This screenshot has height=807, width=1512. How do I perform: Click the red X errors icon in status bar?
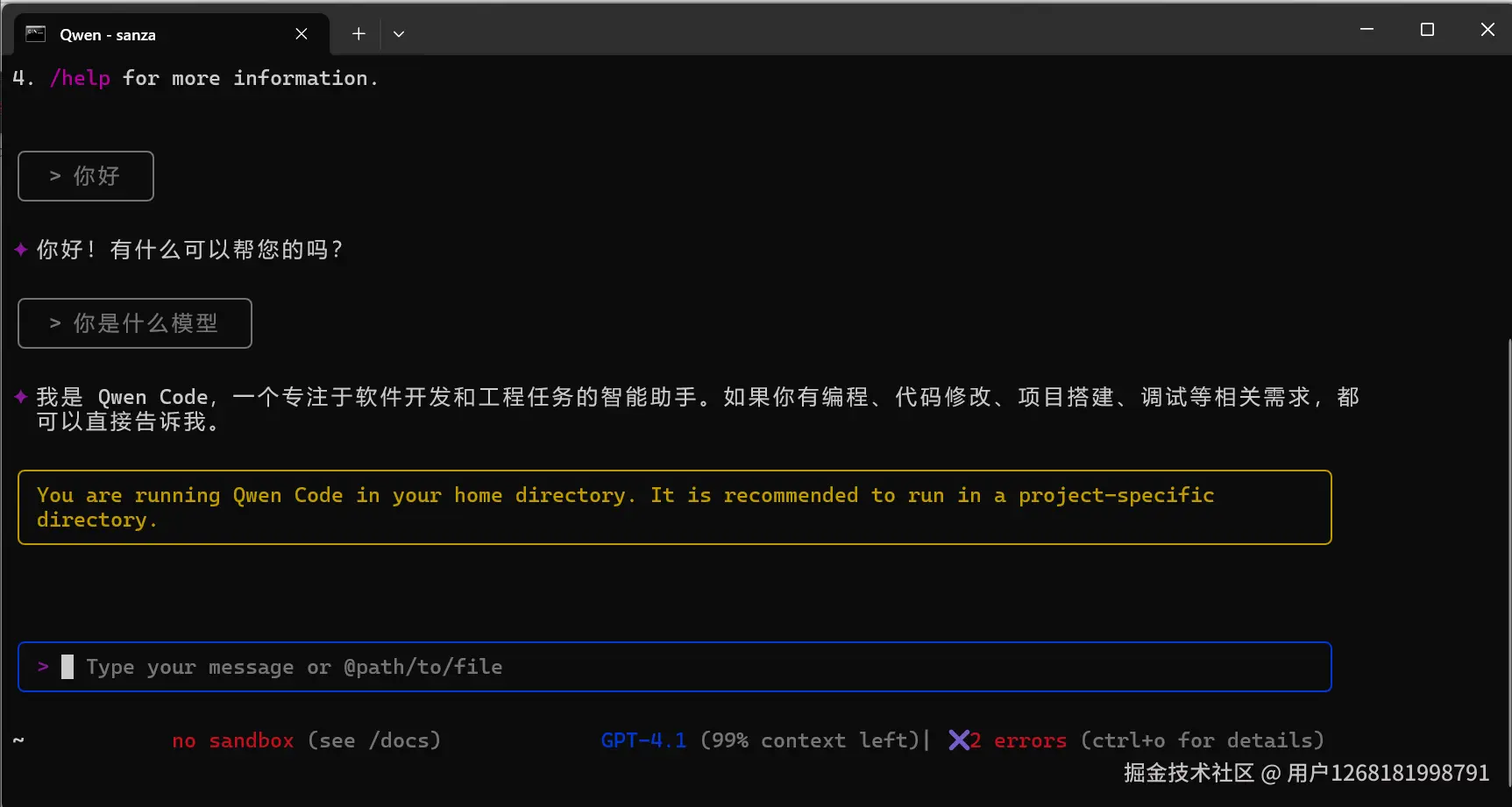961,740
